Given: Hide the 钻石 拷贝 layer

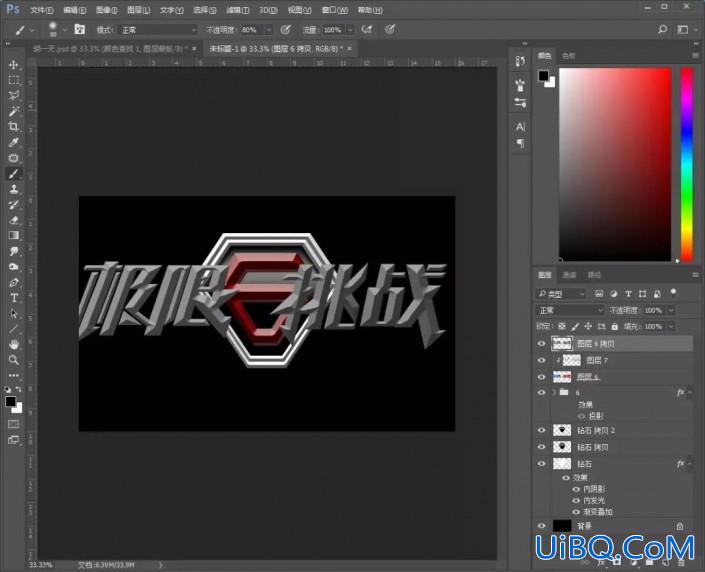Looking at the screenshot, I should [x=541, y=447].
